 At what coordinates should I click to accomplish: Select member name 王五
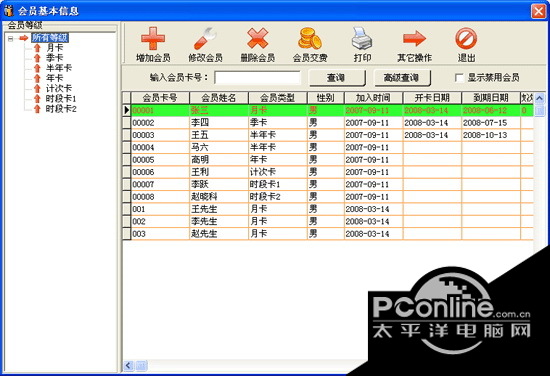pos(200,135)
